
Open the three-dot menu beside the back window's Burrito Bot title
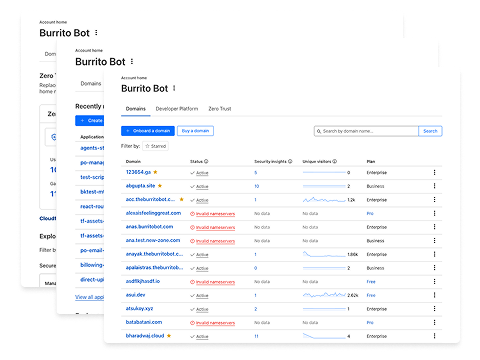point(96,33)
